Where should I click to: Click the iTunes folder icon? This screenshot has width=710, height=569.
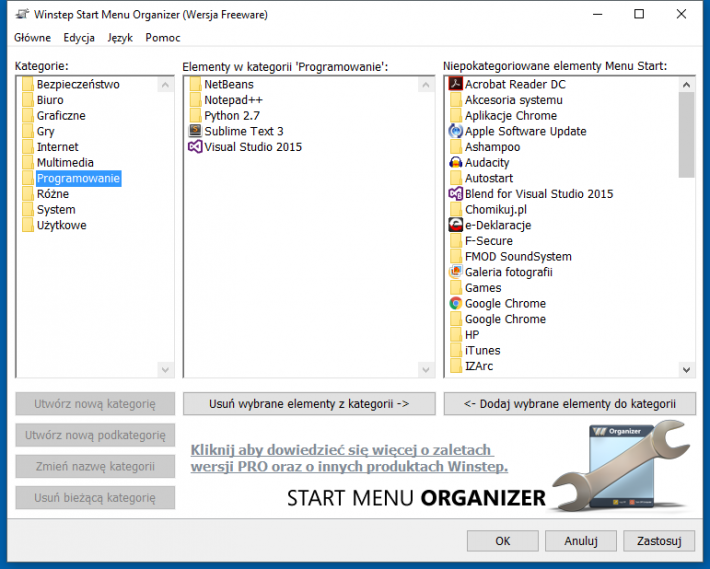[x=456, y=350]
